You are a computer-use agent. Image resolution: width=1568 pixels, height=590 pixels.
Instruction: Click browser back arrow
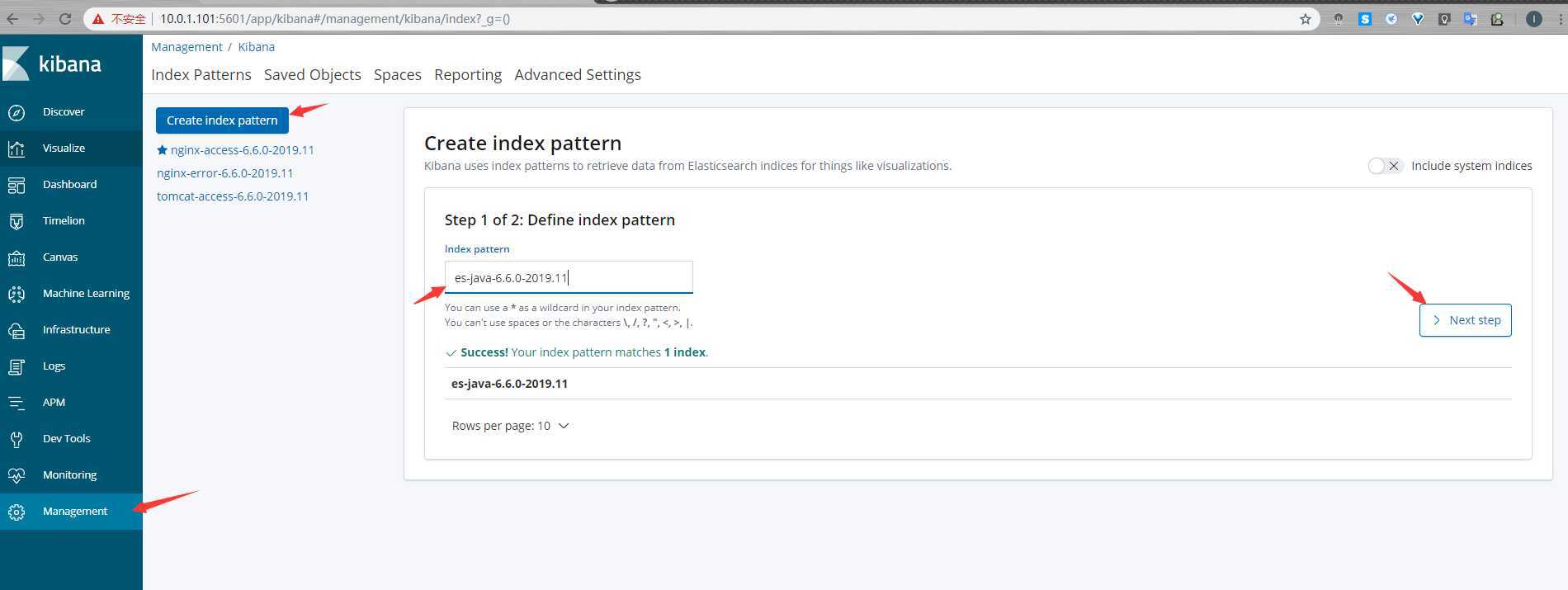12,18
